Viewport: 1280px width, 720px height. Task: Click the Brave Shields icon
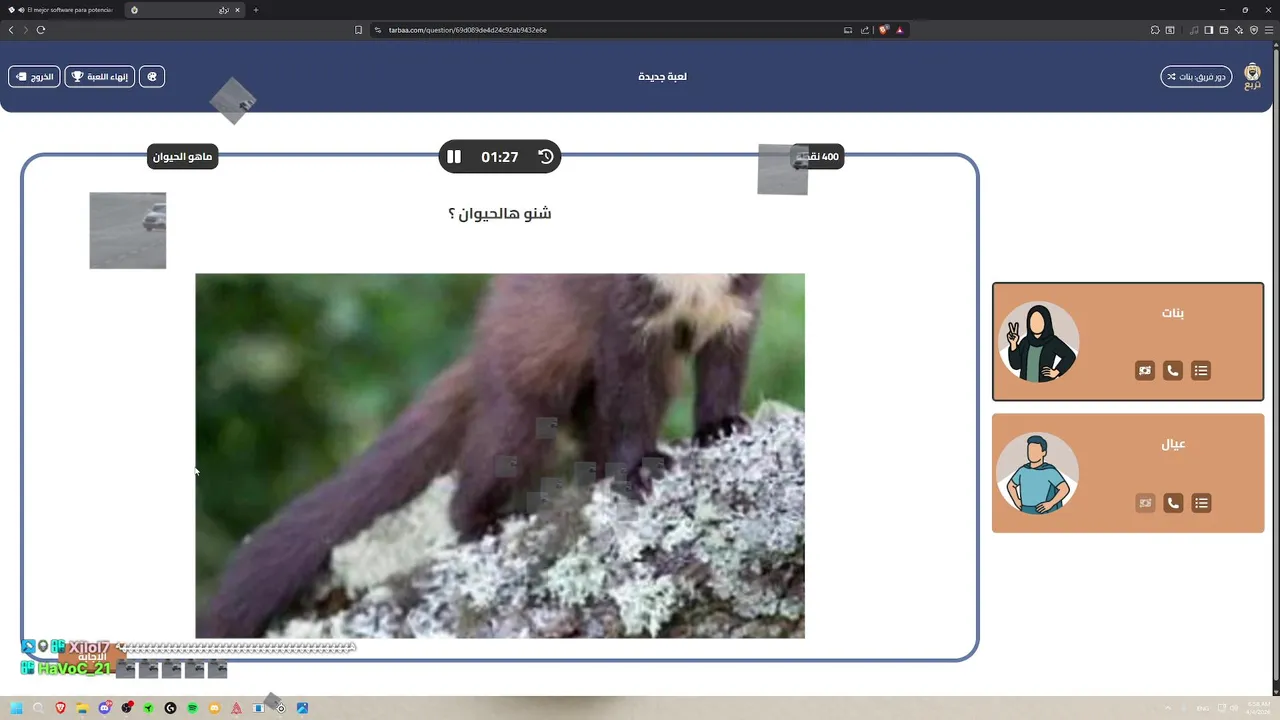883,30
